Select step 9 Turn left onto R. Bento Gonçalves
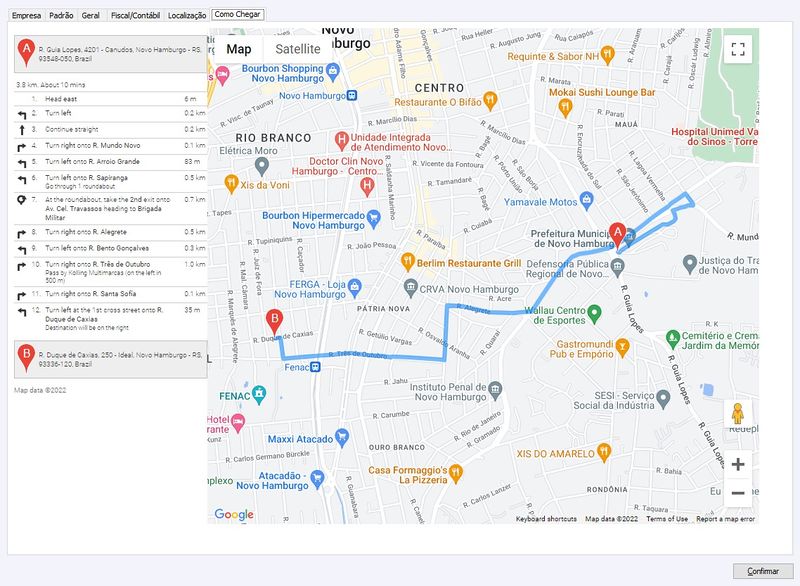This screenshot has height=586, width=800. 110,249
